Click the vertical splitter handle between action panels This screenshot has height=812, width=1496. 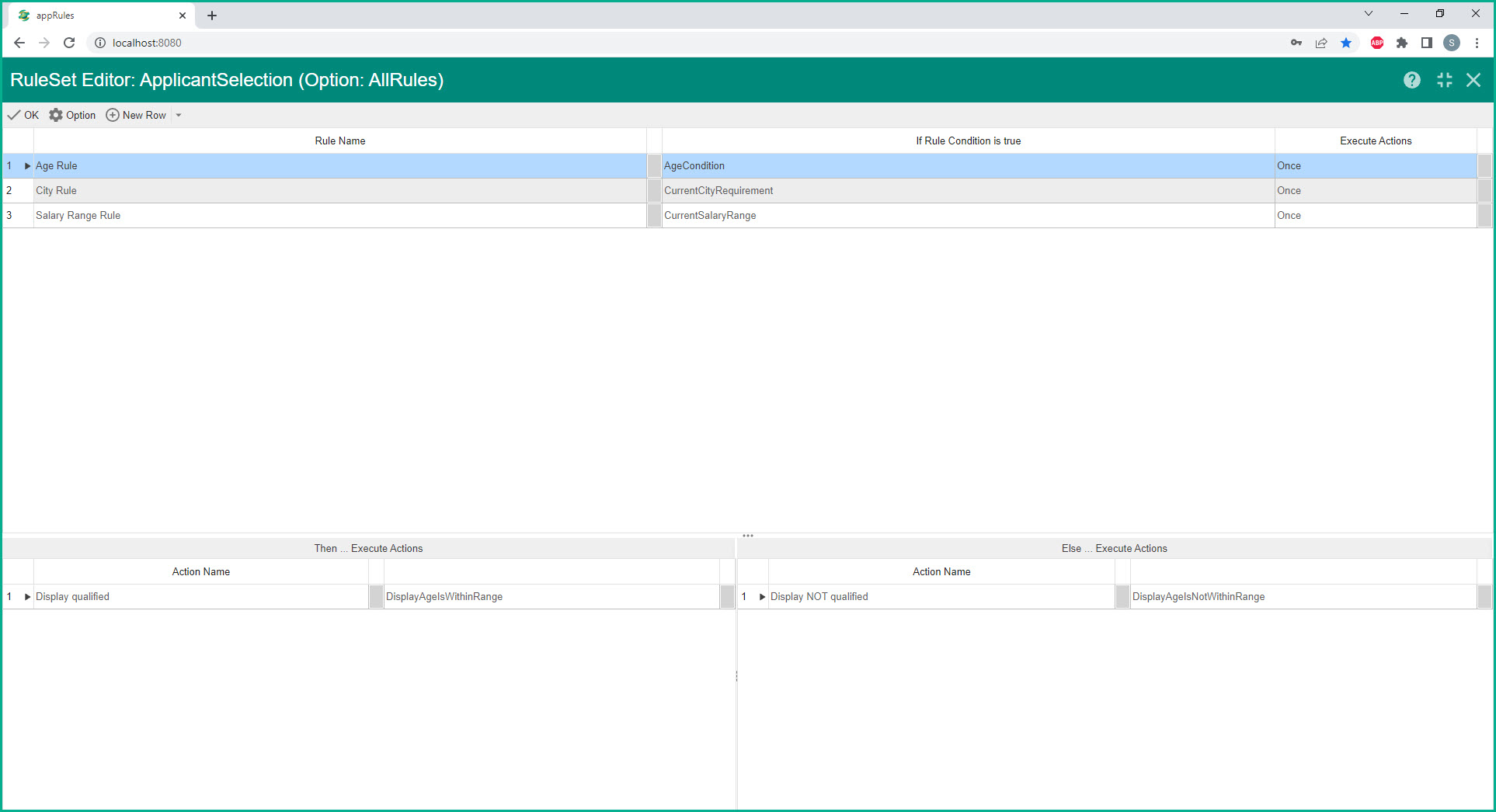tap(736, 676)
